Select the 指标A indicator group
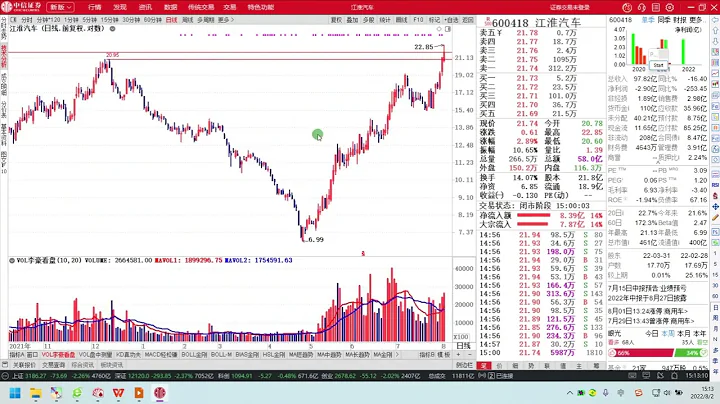The width and height of the screenshot is (720, 404). 17,355
